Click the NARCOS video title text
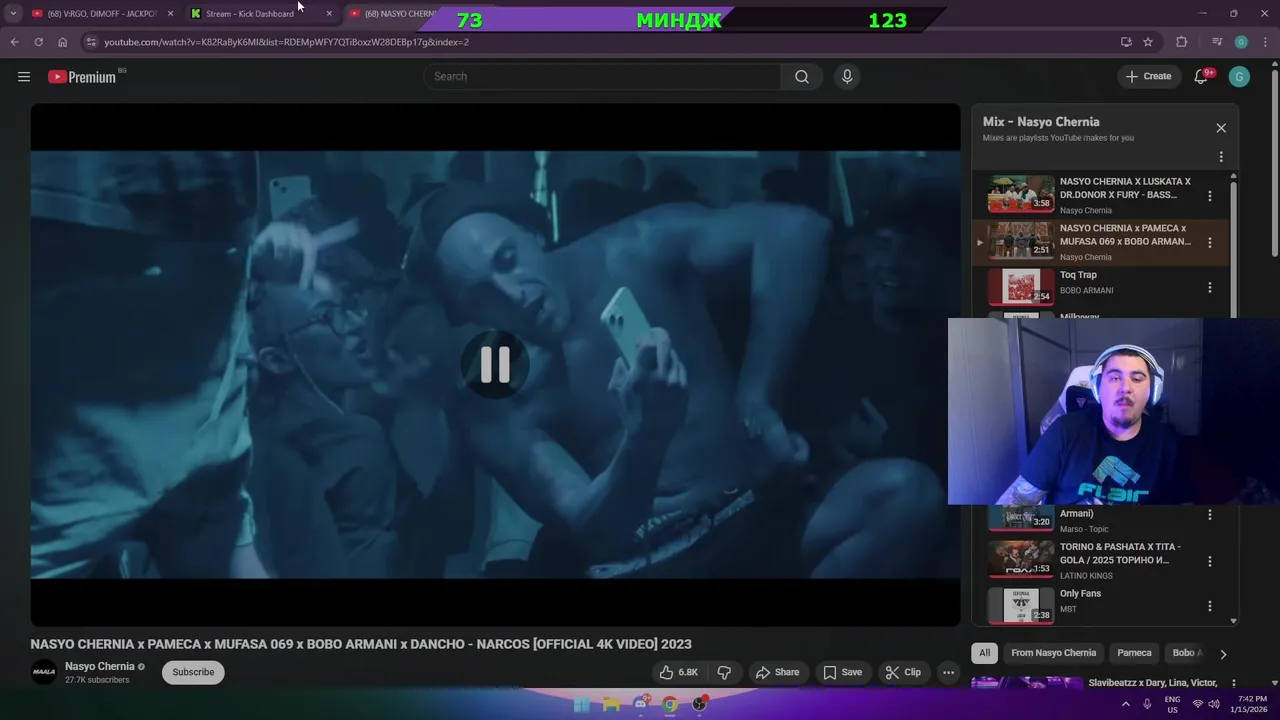Image resolution: width=1280 pixels, height=720 pixels. click(361, 644)
